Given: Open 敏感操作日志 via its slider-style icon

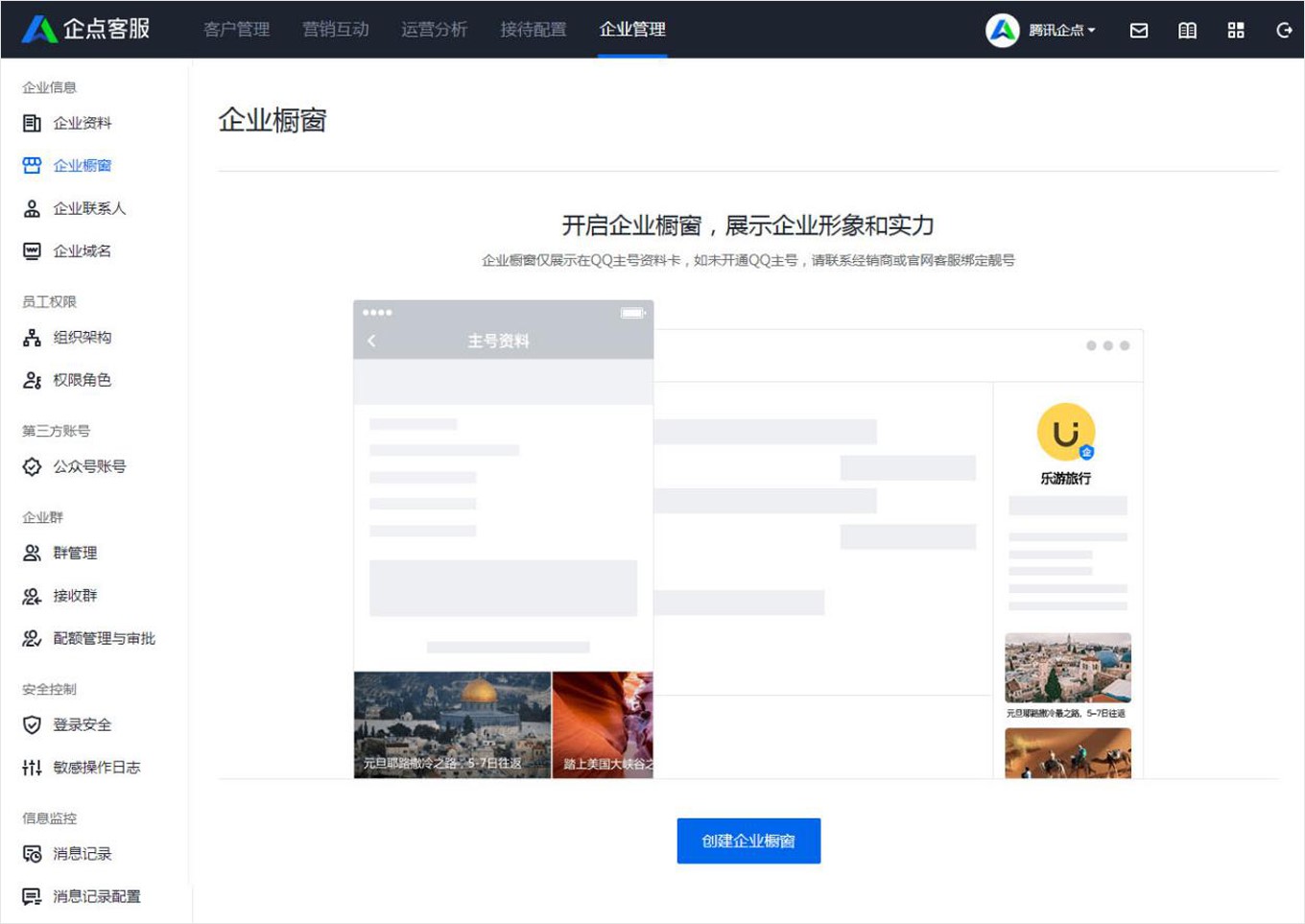Looking at the screenshot, I should tap(32, 768).
